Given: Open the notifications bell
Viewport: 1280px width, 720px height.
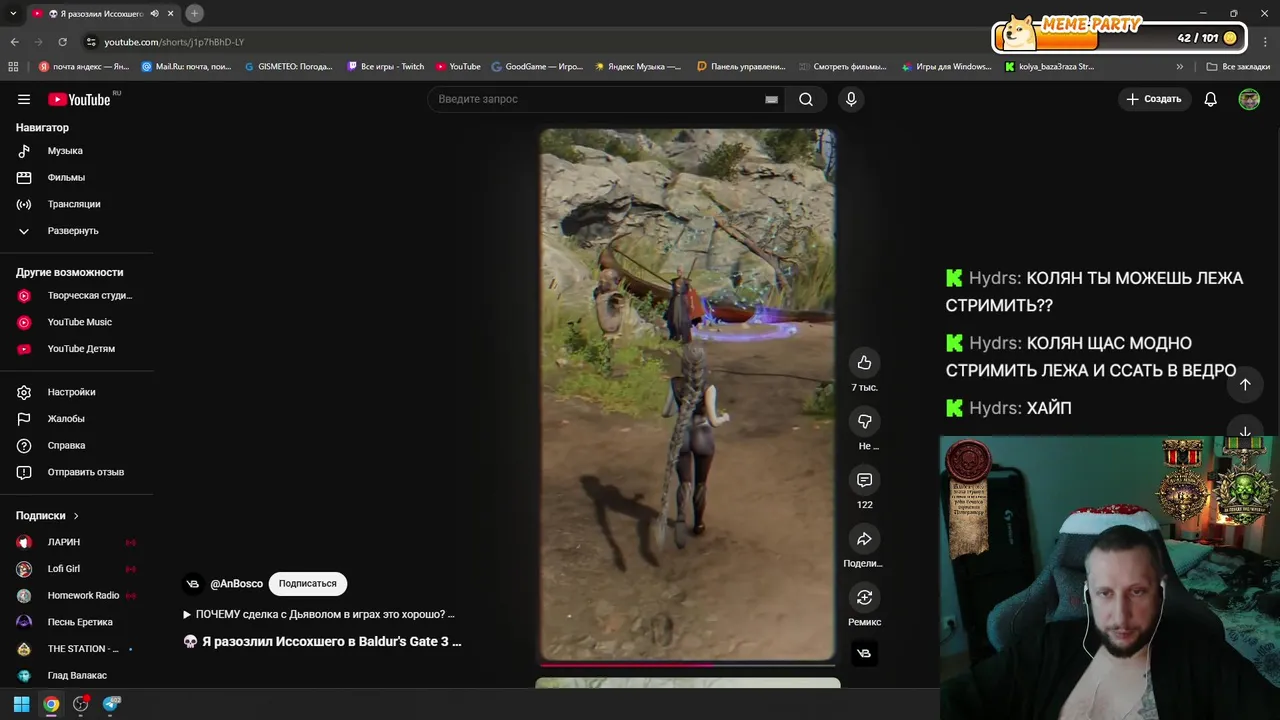Looking at the screenshot, I should click(1210, 99).
